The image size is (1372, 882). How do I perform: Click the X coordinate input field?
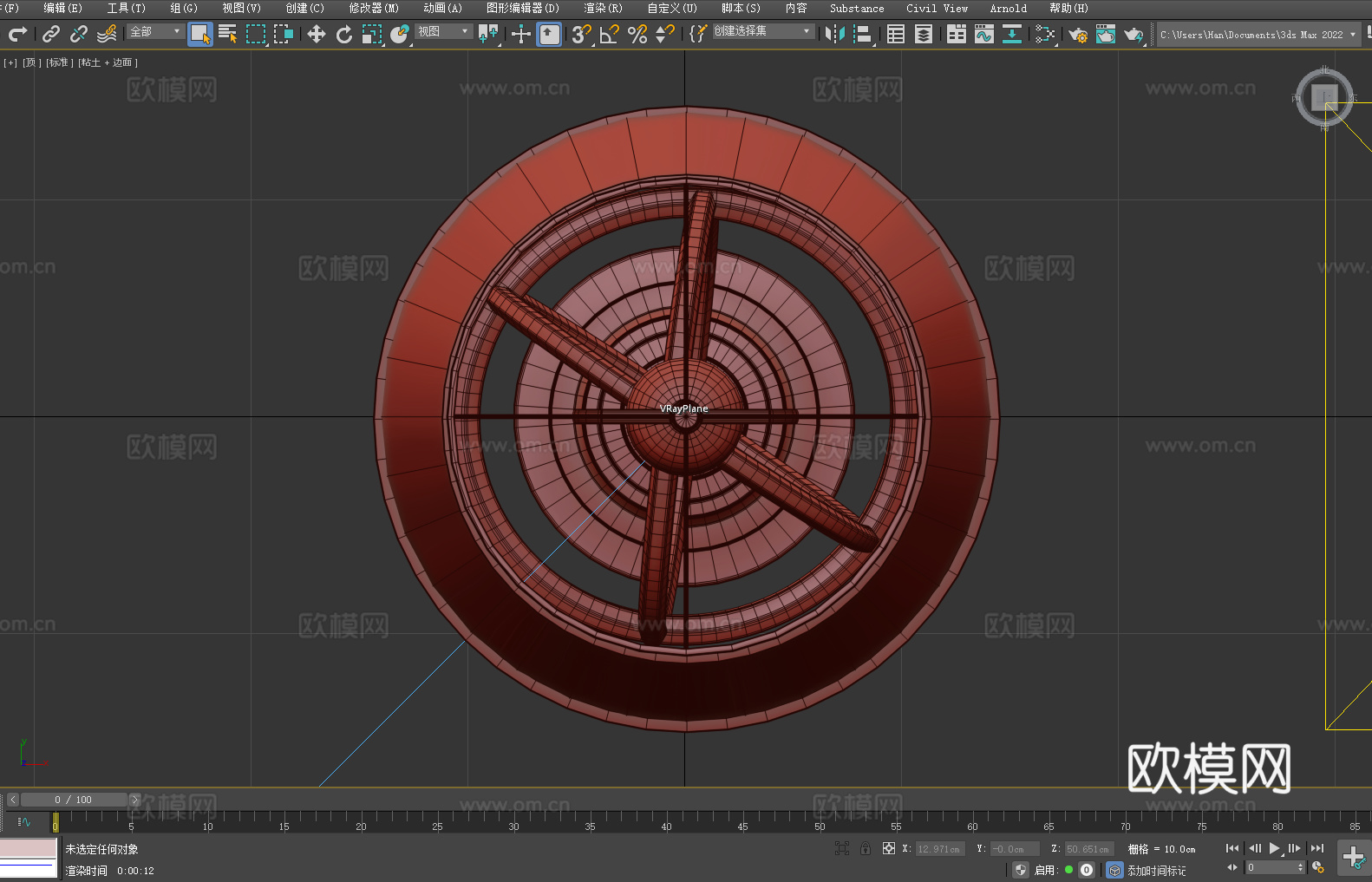tap(939, 849)
